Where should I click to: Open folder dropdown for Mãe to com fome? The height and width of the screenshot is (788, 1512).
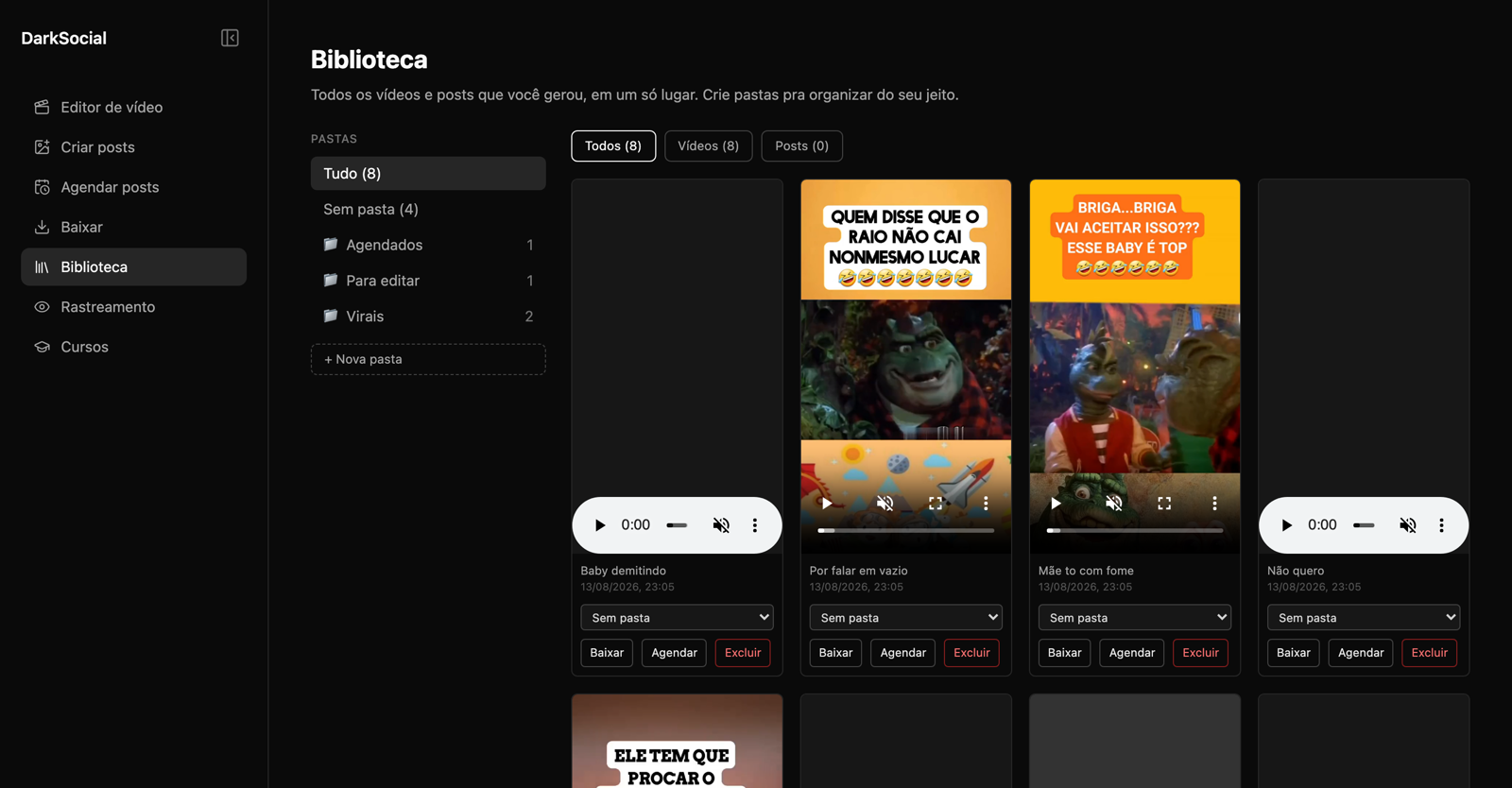tap(1134, 618)
